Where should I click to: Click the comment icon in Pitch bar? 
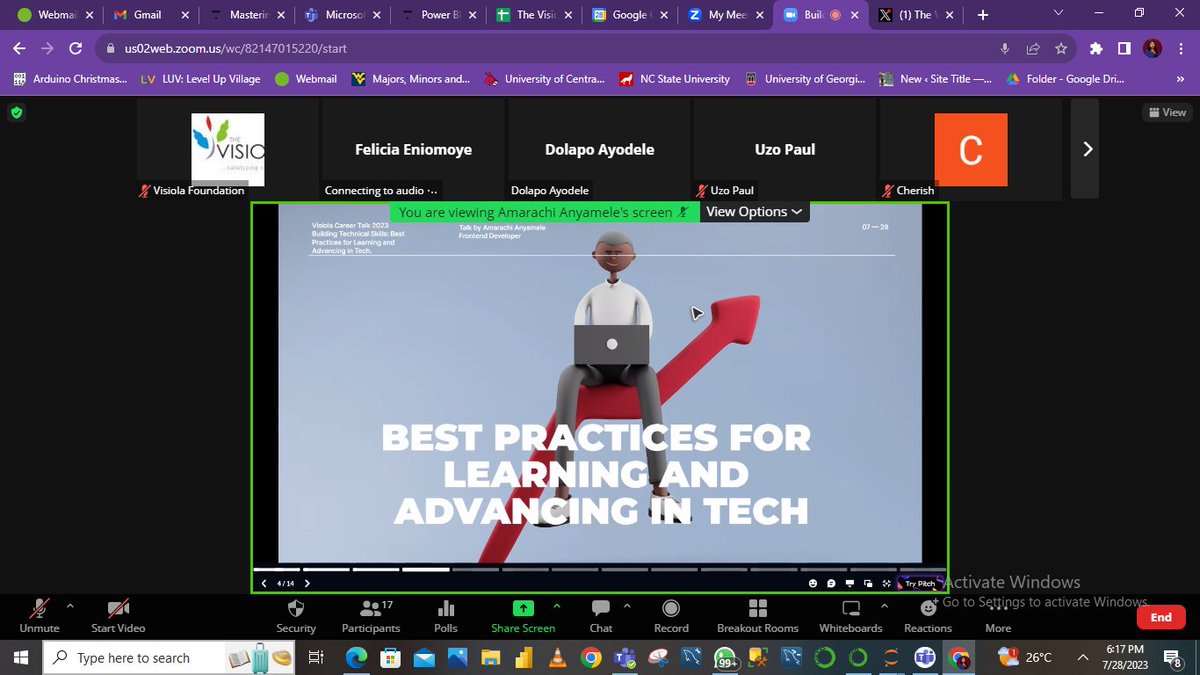click(831, 583)
